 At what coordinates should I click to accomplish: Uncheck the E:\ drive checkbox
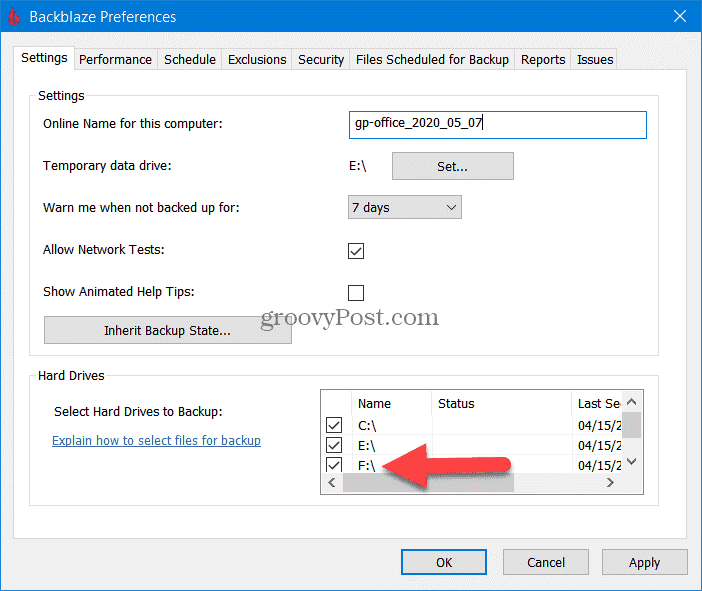[x=334, y=445]
